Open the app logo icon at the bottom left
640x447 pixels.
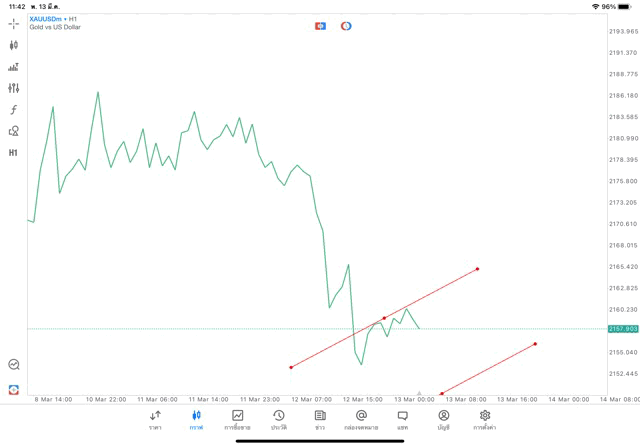coord(13,390)
